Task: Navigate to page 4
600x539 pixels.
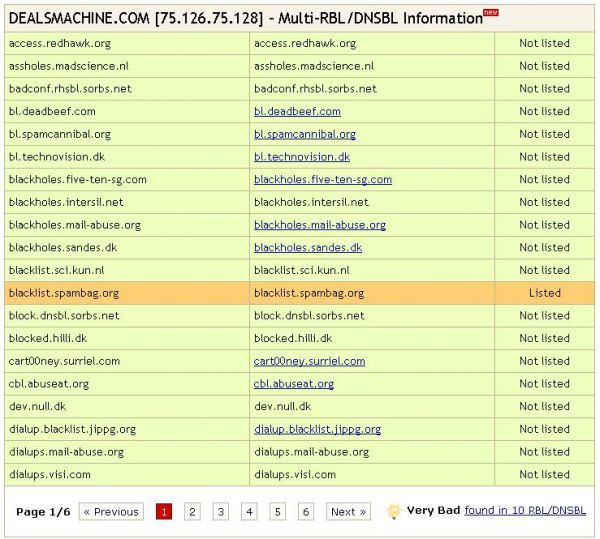Action: [249, 512]
